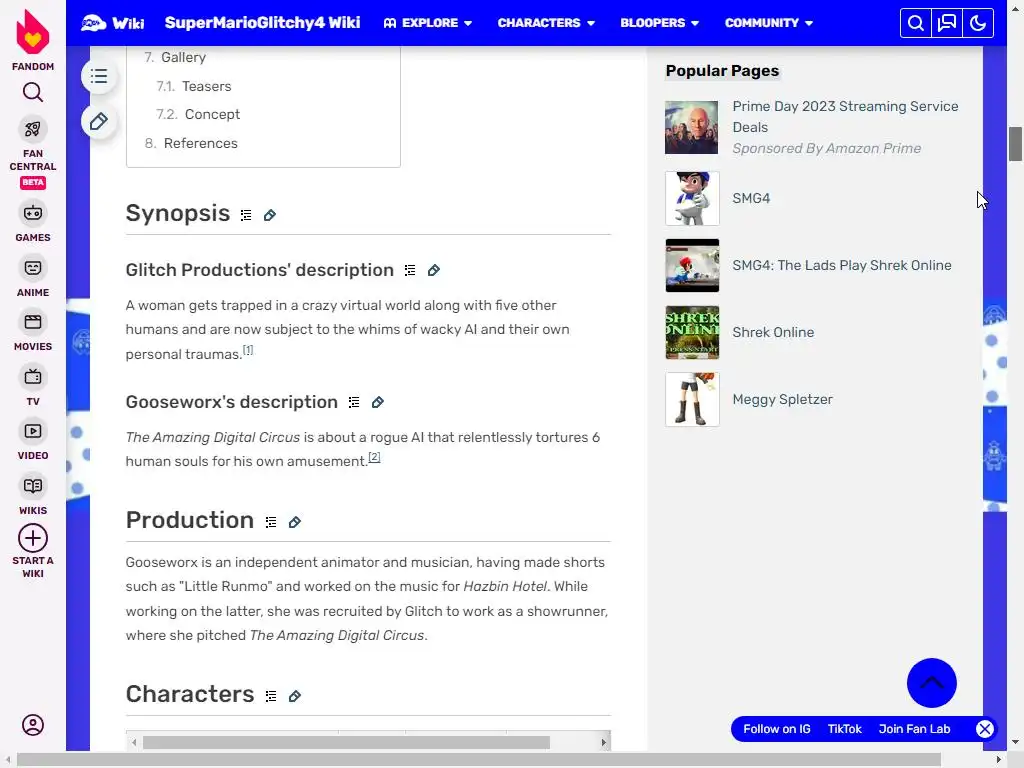Click the Start a Wiki plus icon
1024x768 pixels.
(x=33, y=539)
